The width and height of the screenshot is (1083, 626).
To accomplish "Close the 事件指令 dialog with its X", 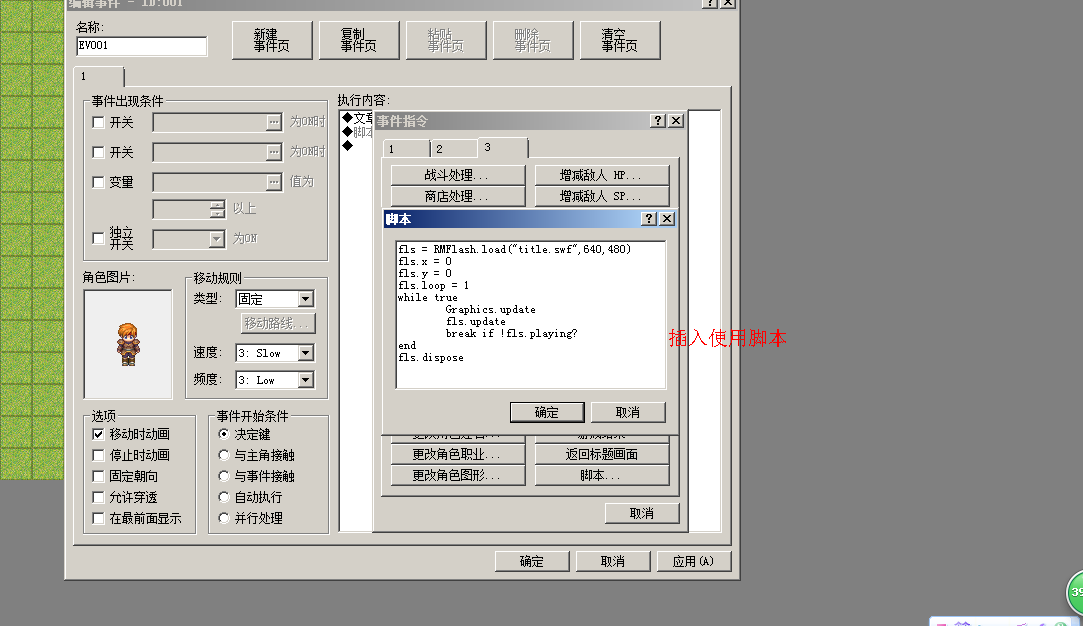I will [x=676, y=121].
